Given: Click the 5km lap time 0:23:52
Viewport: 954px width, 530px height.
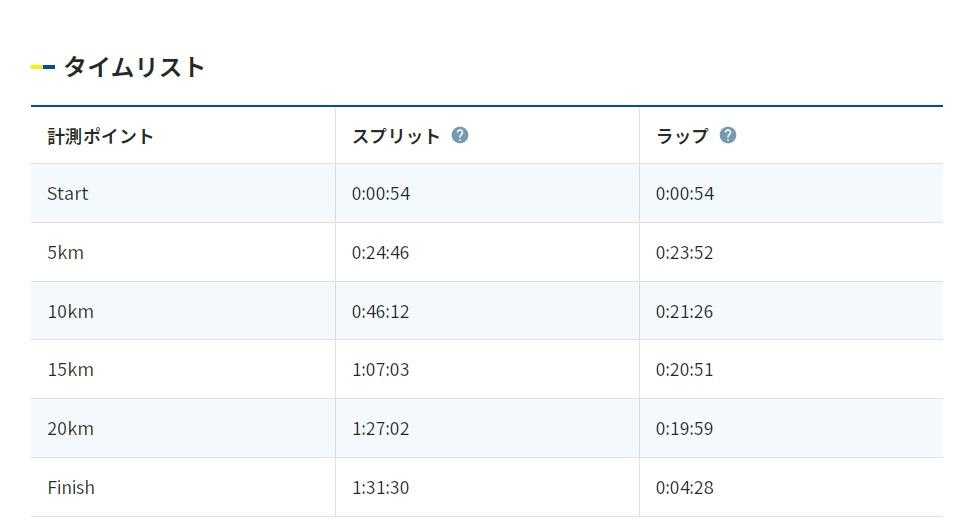Looking at the screenshot, I should pos(684,253).
